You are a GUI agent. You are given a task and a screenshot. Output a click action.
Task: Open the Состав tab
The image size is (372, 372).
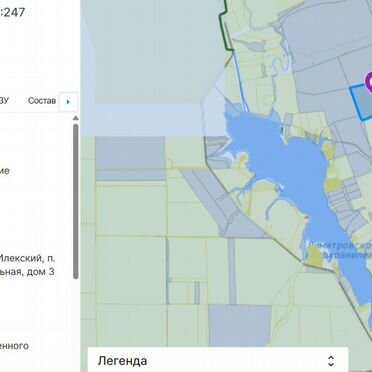(42, 101)
